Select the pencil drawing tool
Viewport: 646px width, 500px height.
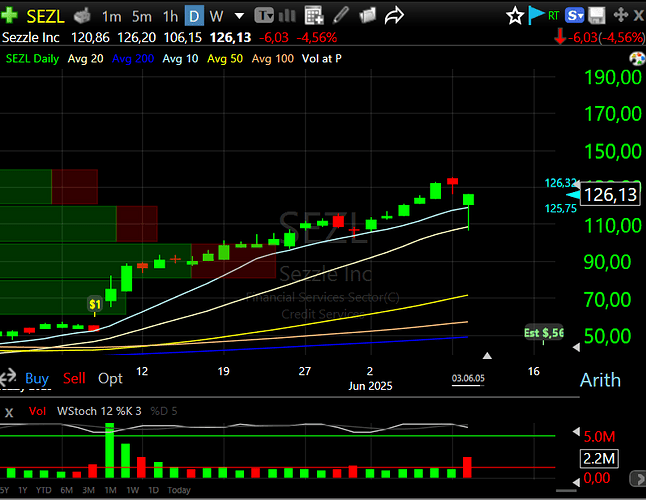tap(341, 15)
